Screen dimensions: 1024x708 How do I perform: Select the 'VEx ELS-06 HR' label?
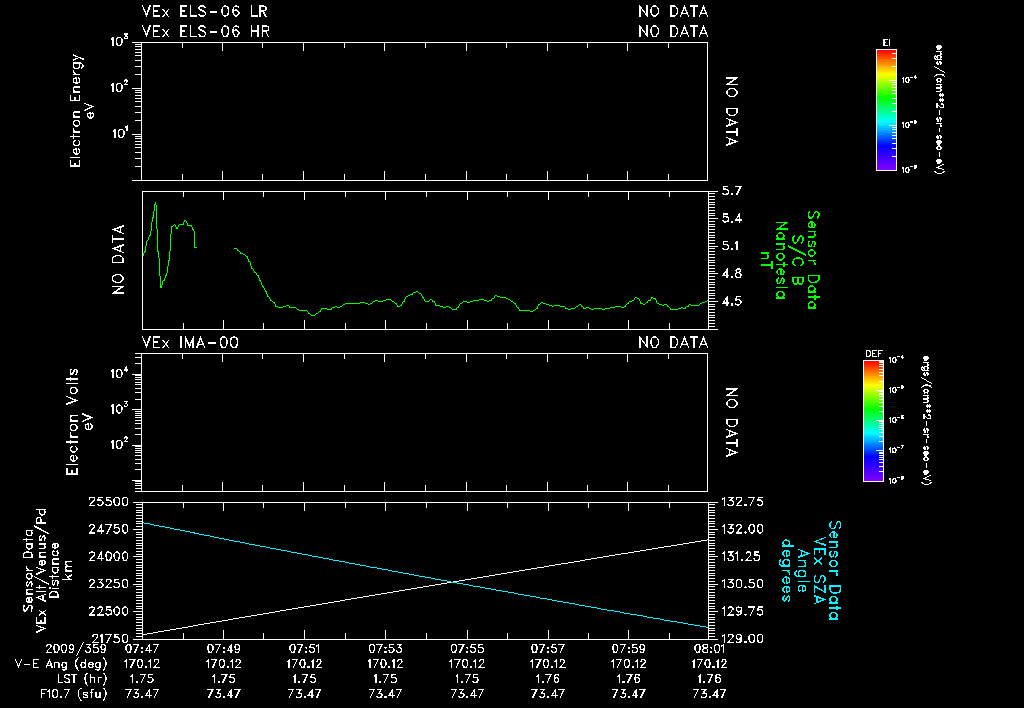tap(206, 31)
